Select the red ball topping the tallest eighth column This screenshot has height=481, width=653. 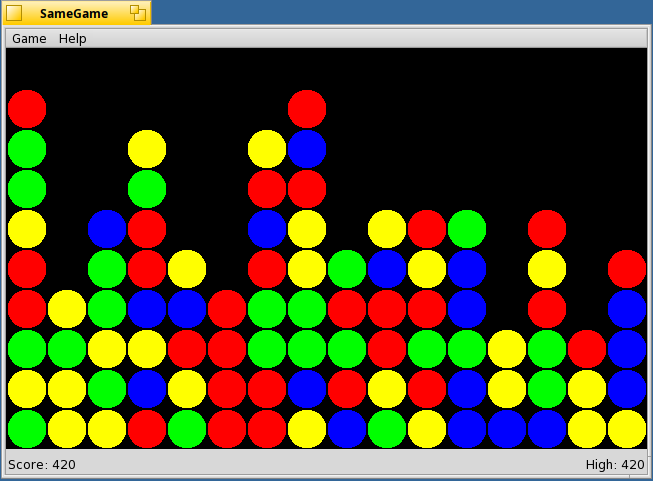pos(307,109)
